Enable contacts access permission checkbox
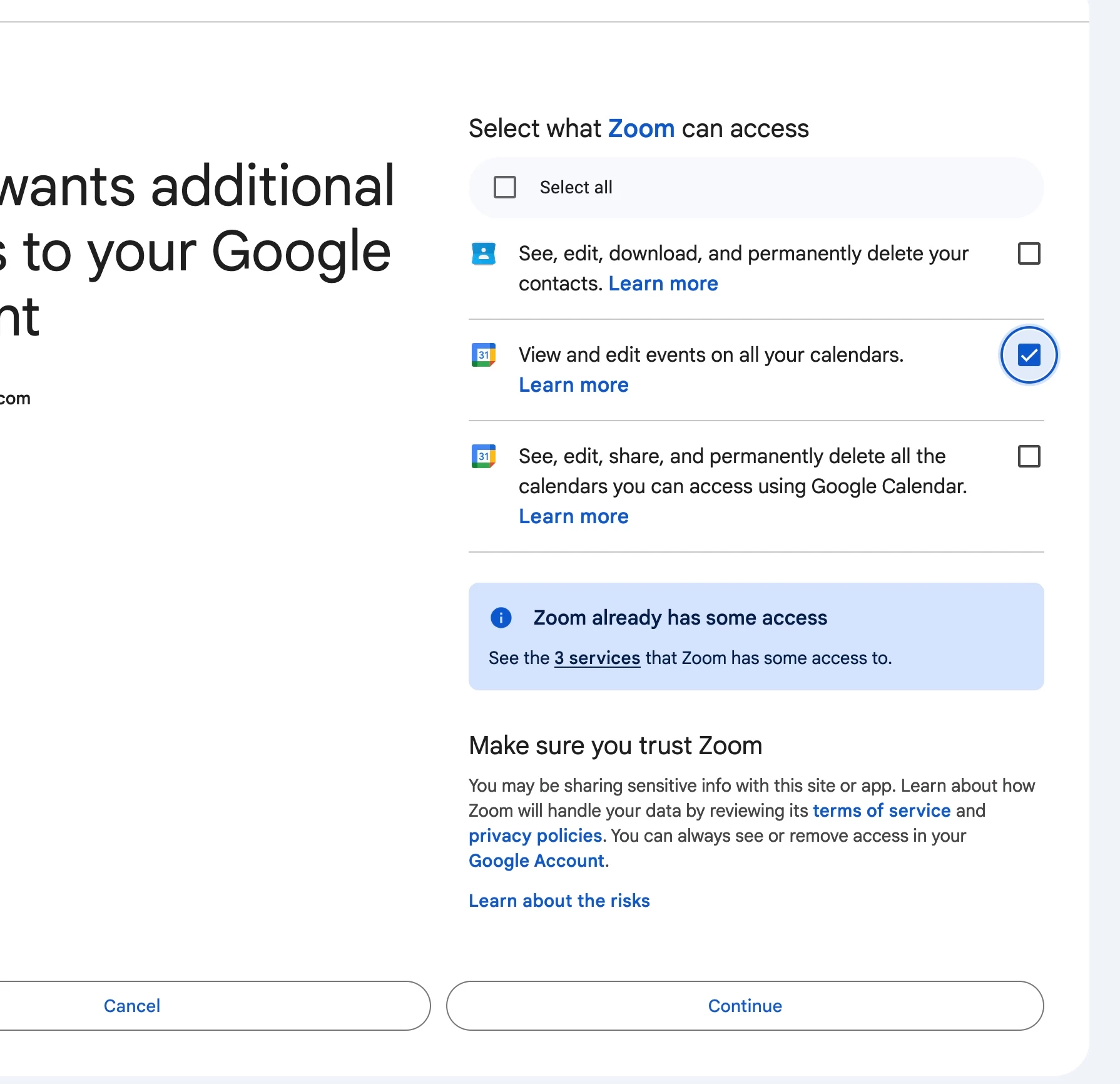 pos(1029,253)
